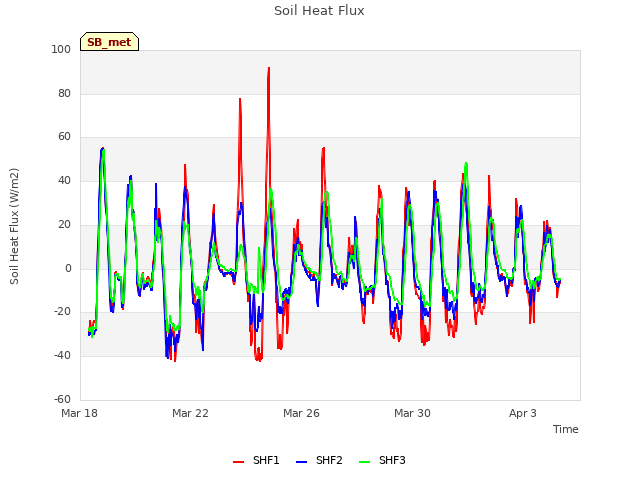Click the 40 y-axis tick label
The image size is (640, 480).
[64, 181]
